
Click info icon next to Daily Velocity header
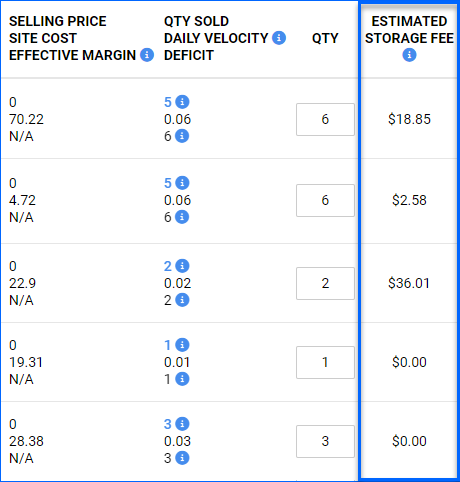click(x=279, y=38)
